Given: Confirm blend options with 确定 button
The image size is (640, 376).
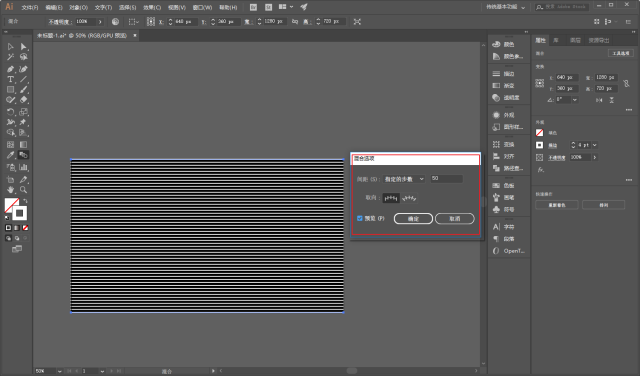Looking at the screenshot, I should [x=413, y=219].
